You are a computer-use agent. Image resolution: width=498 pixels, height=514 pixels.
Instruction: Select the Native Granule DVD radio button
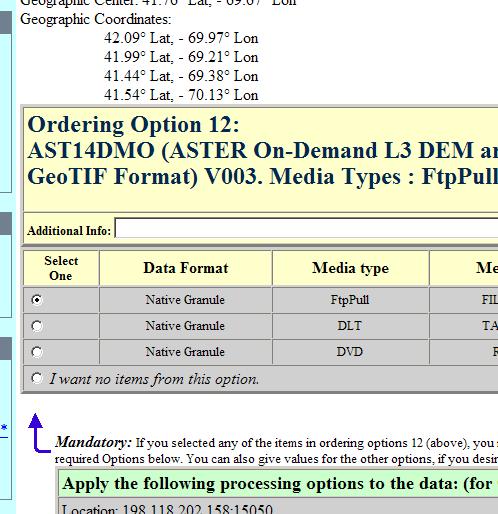pyautogui.click(x=37, y=352)
